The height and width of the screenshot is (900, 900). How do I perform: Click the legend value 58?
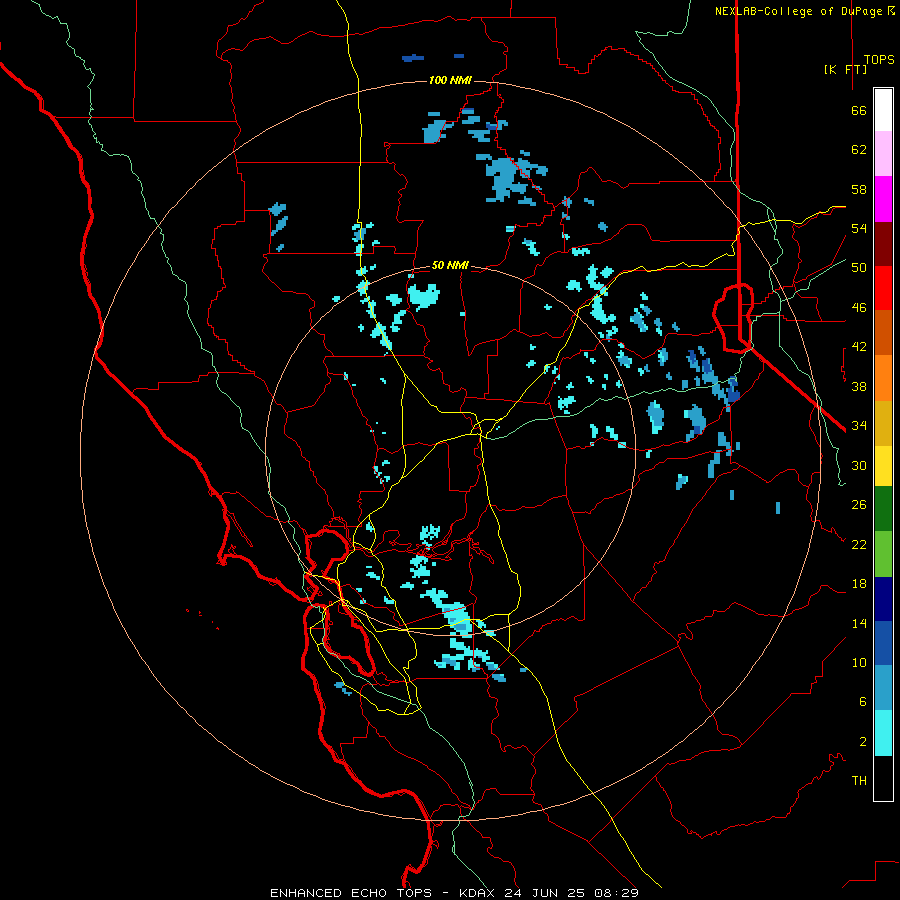[859, 189]
